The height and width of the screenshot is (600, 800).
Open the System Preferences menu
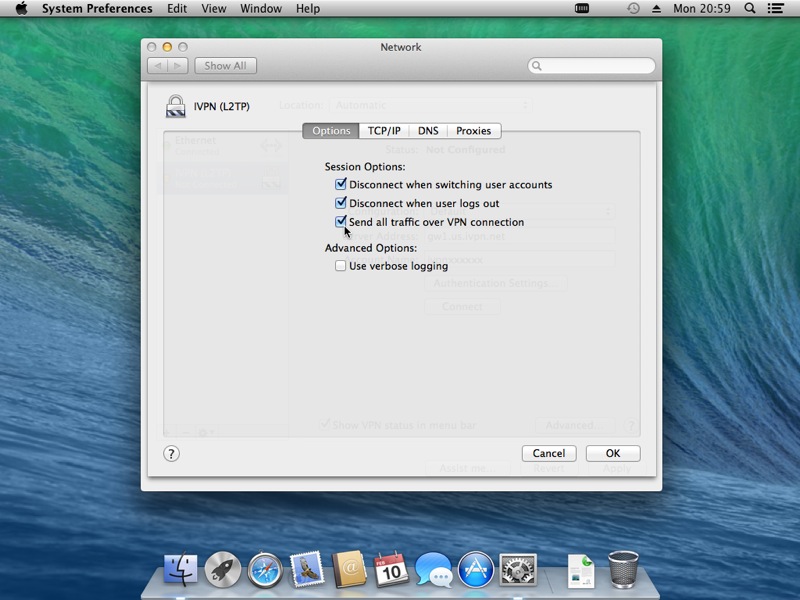(97, 9)
